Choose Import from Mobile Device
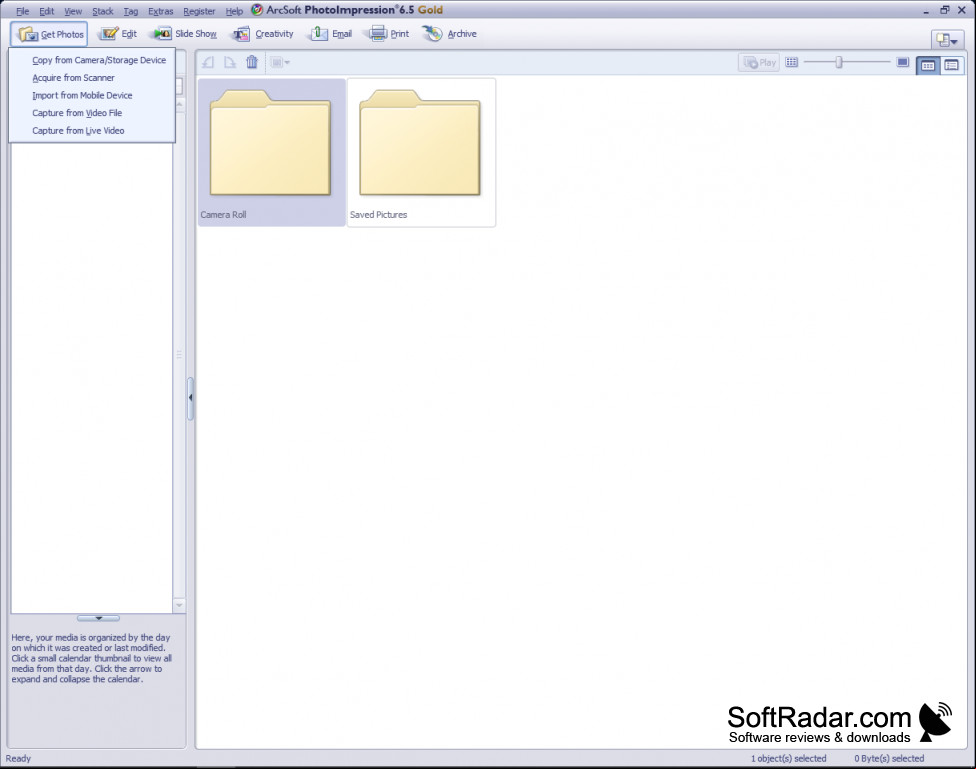Image resolution: width=976 pixels, height=769 pixels. pos(92,95)
